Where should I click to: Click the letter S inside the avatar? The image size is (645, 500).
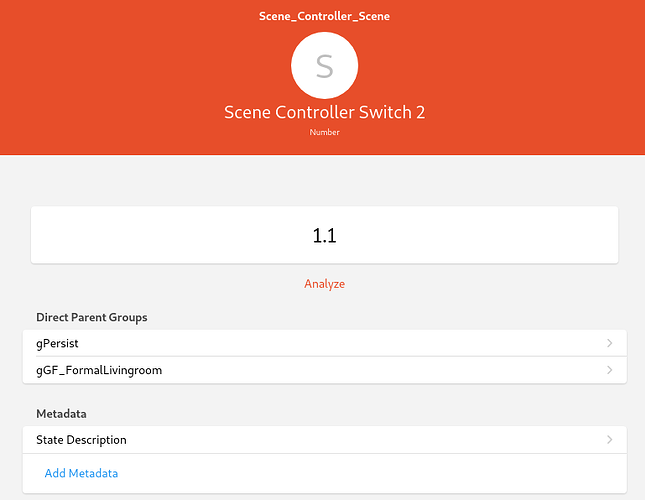(x=324, y=66)
